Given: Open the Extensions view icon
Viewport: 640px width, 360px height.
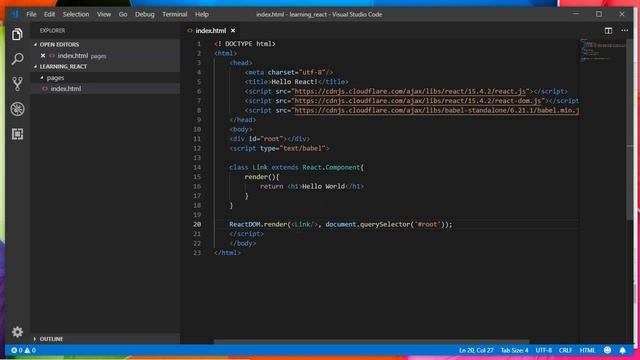Looking at the screenshot, I should pos(17,134).
